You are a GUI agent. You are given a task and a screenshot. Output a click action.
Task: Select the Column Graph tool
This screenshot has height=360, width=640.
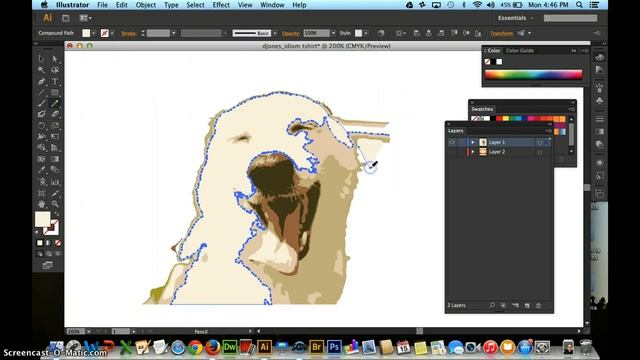click(x=55, y=182)
